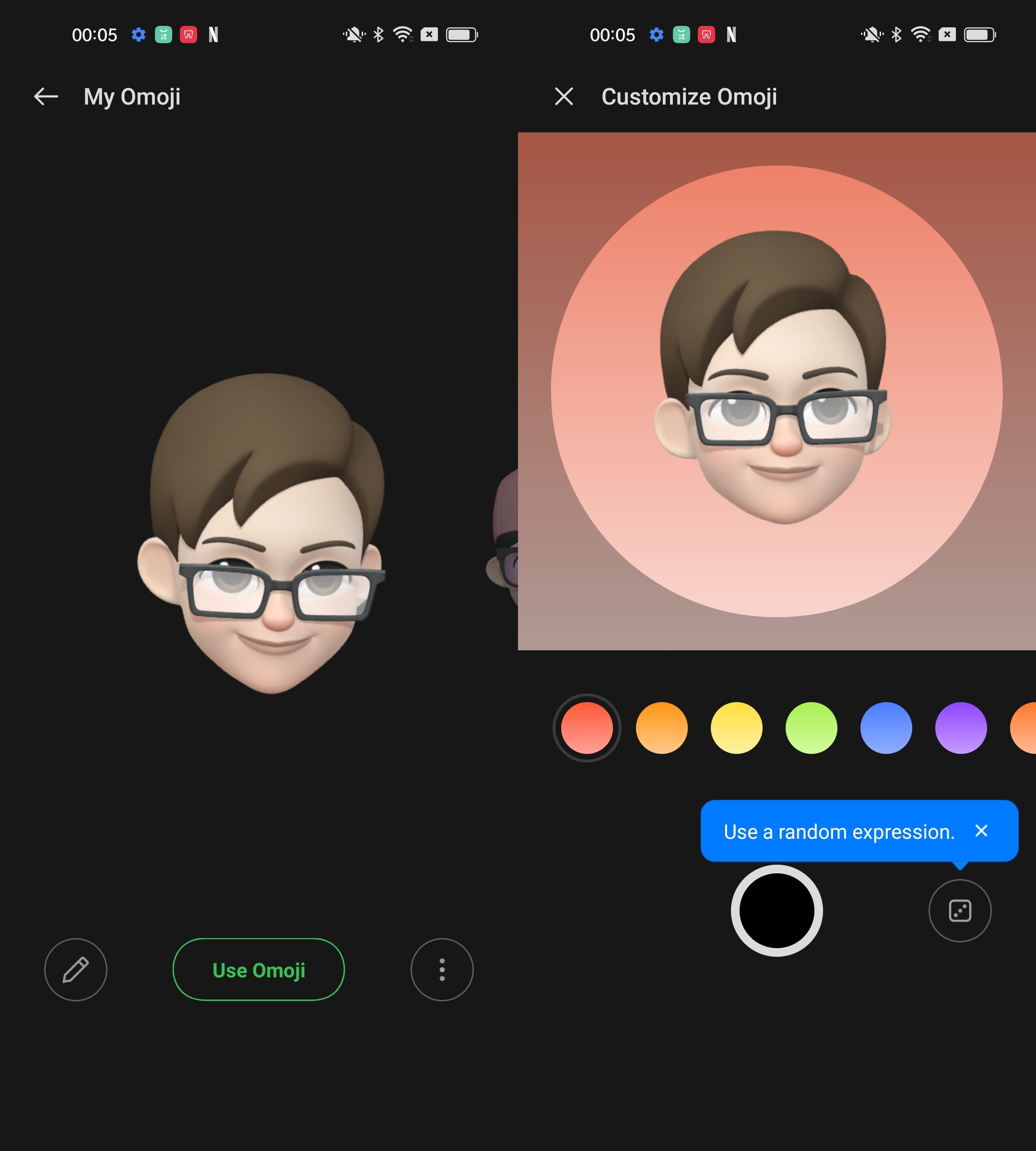This screenshot has height=1151, width=1036.
Task: Tap the Use Omoji button
Action: point(259,969)
